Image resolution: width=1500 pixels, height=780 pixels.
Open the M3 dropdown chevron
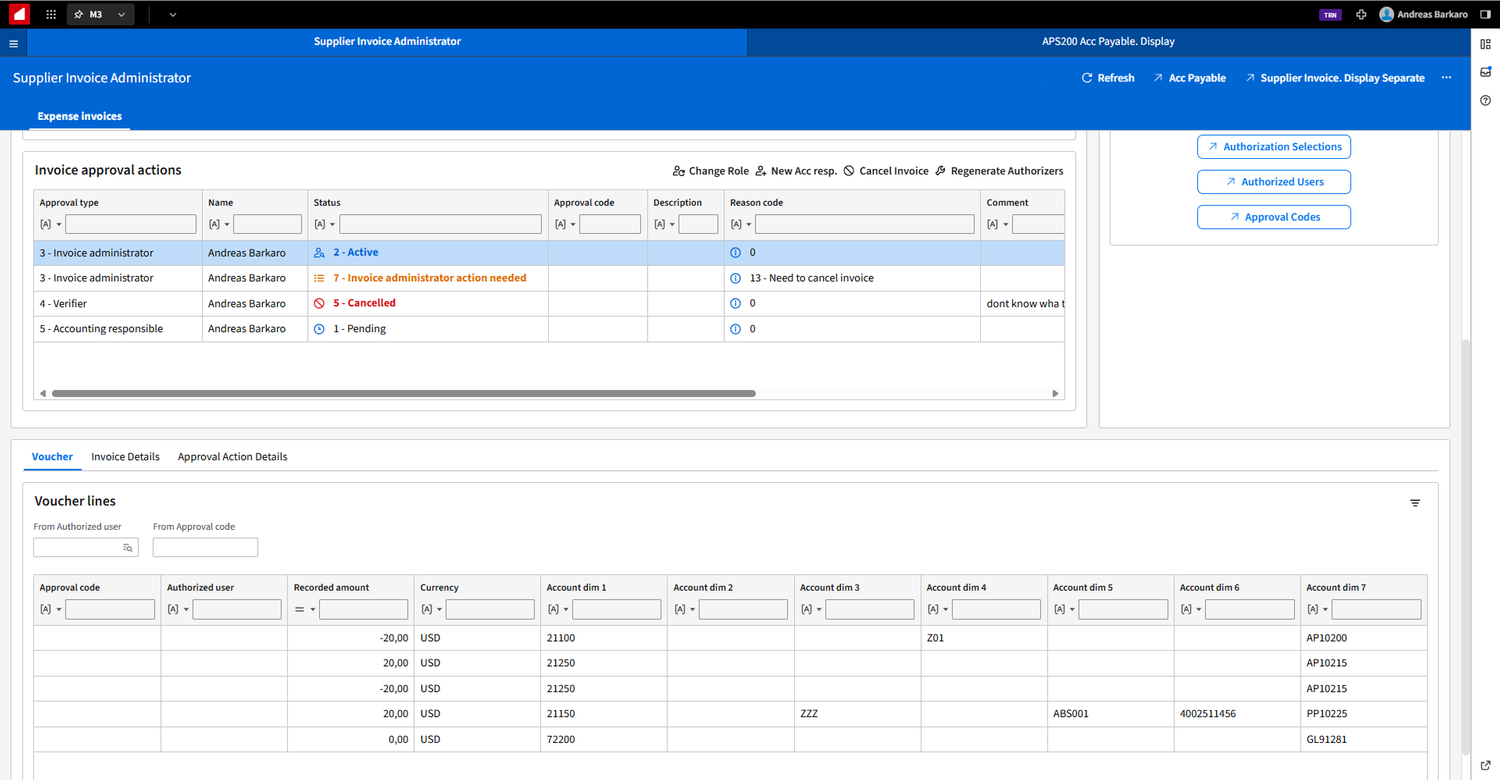(x=121, y=14)
